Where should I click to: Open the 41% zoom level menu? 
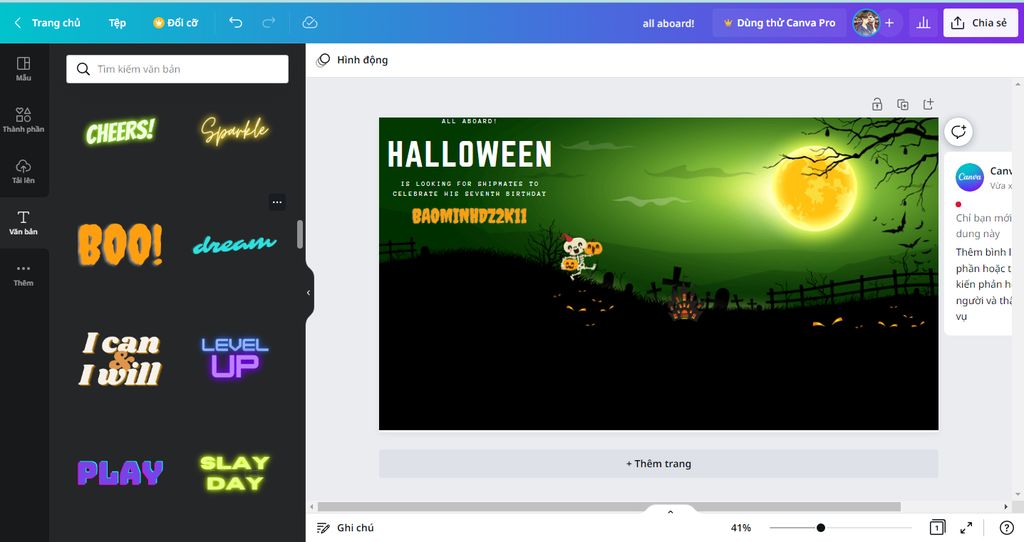[741, 528]
